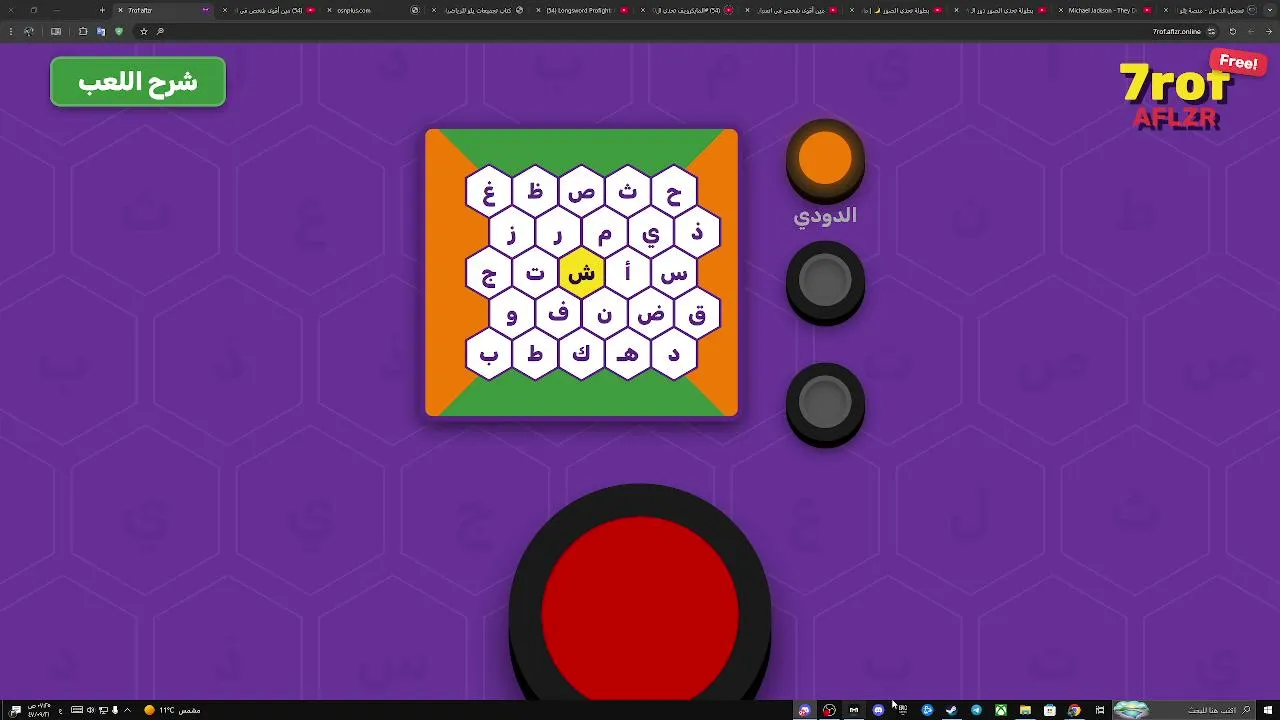Select the yellow ش hexagon cell
Screen dimensions: 1280x720
(581, 273)
